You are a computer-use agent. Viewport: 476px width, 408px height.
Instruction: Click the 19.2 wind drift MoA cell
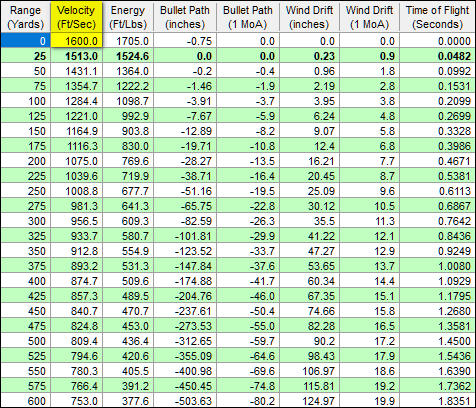pos(370,386)
